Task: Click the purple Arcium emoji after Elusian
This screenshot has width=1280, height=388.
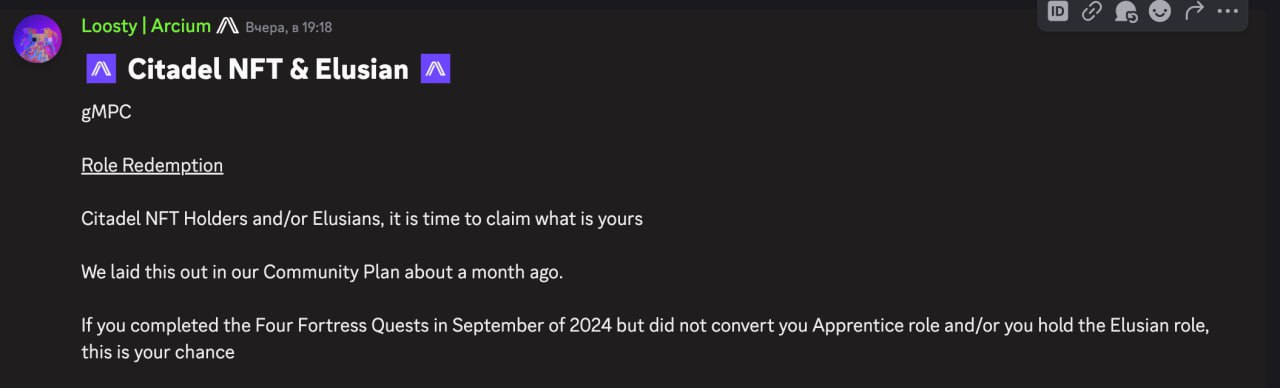Action: click(x=436, y=69)
